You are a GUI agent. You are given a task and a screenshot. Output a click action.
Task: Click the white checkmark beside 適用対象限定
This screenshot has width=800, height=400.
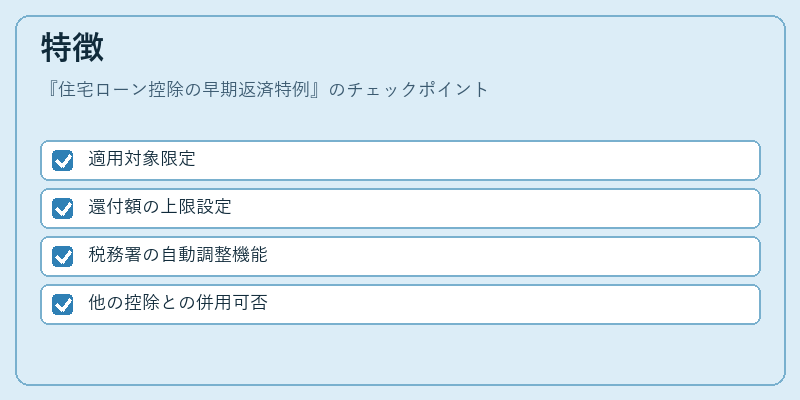(x=63, y=161)
